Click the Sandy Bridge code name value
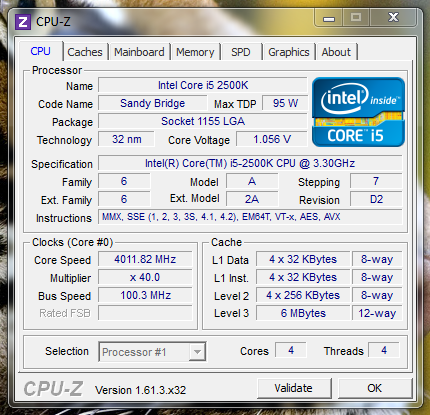This screenshot has width=430, height=415. pos(152,103)
